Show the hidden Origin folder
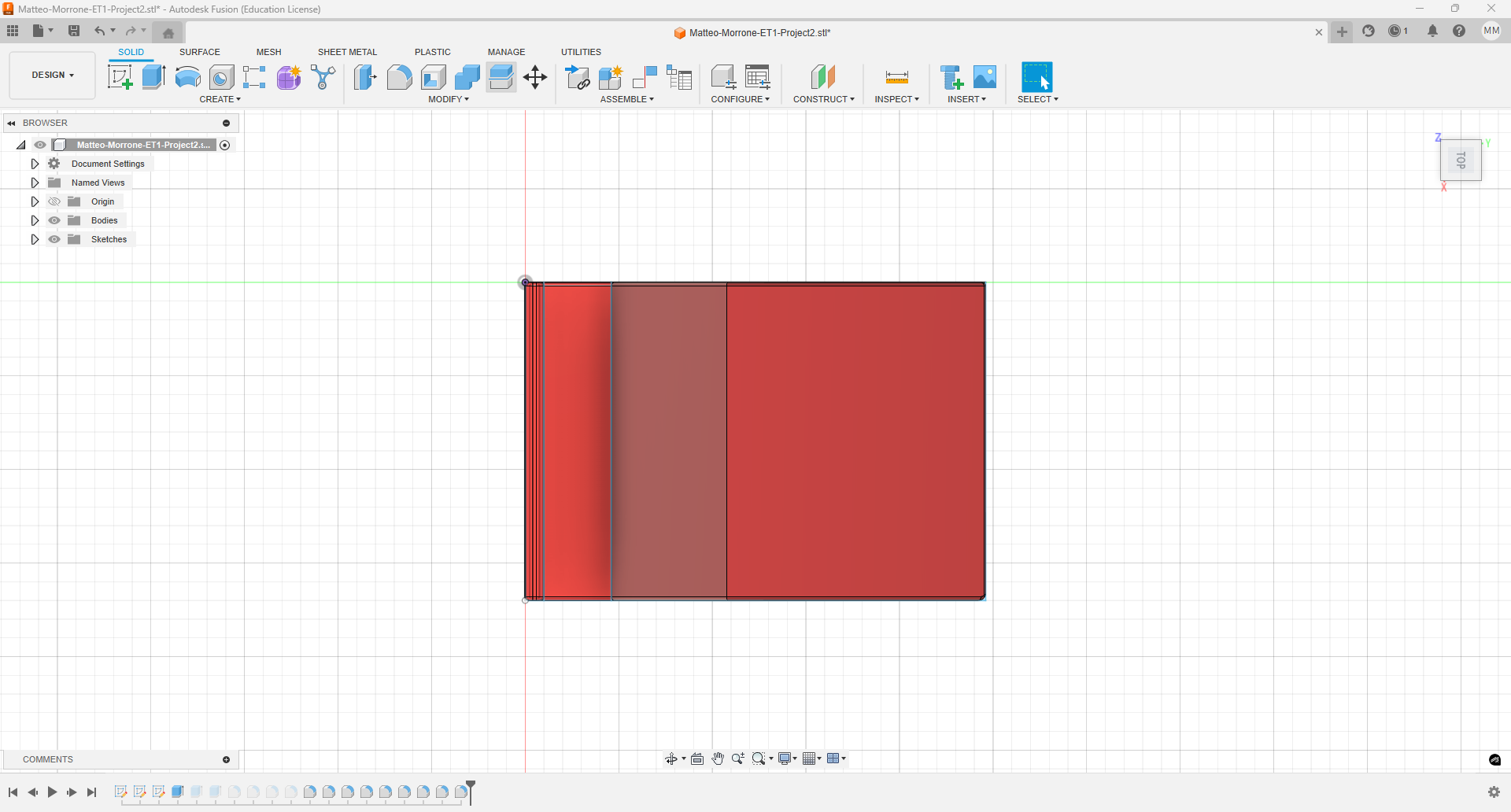The image size is (1511, 812). [x=54, y=201]
